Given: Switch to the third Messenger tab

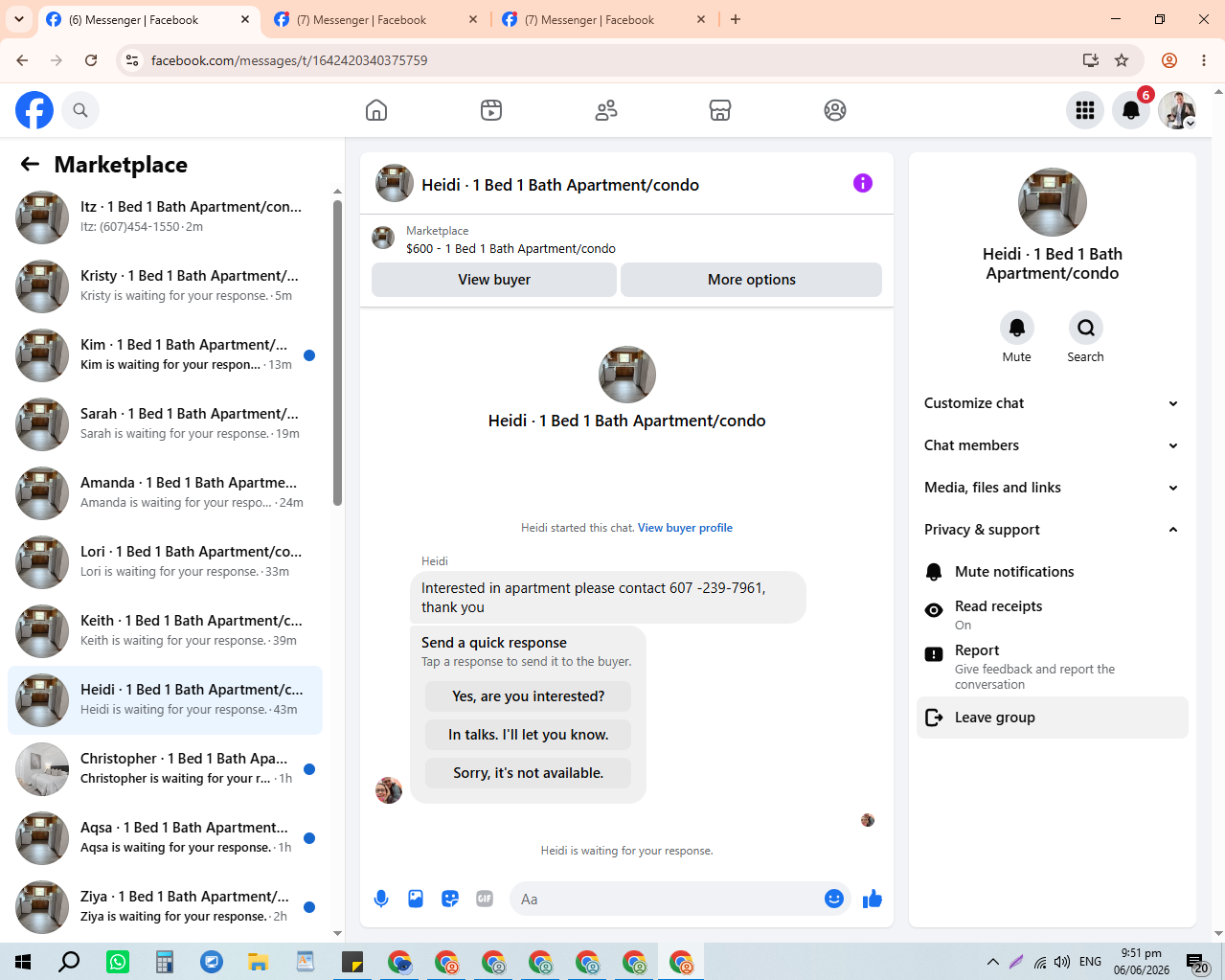Looking at the screenshot, I should point(604,19).
